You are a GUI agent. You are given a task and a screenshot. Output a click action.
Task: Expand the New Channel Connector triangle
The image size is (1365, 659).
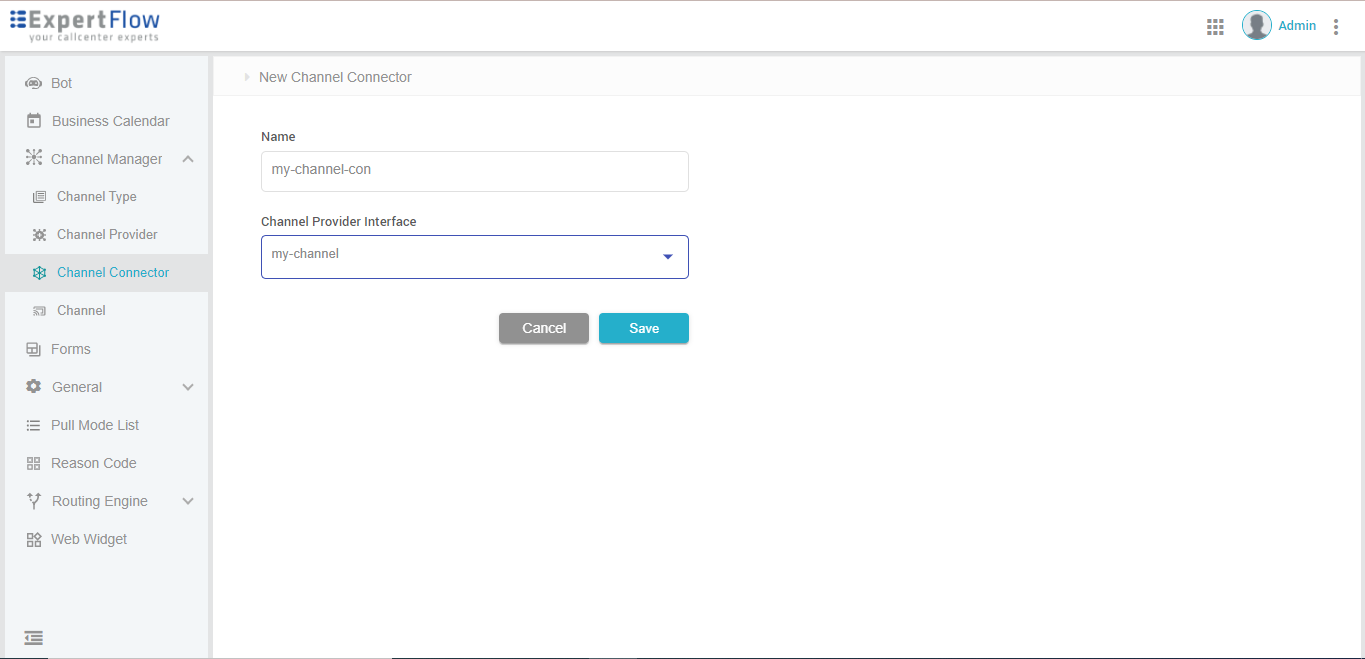pyautogui.click(x=247, y=77)
